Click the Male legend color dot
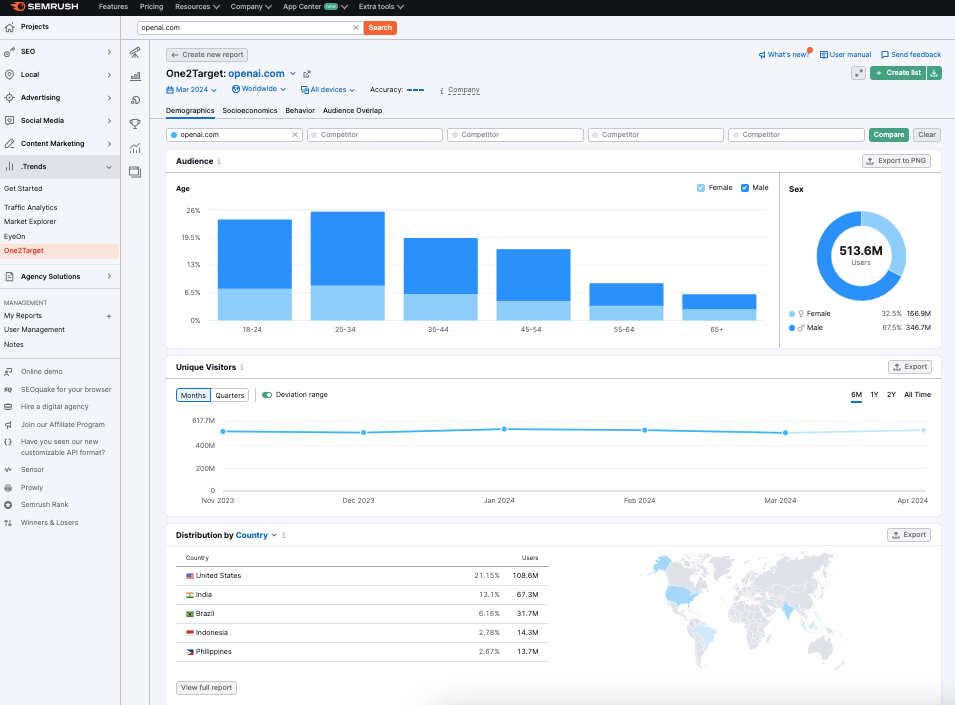 (x=792, y=328)
